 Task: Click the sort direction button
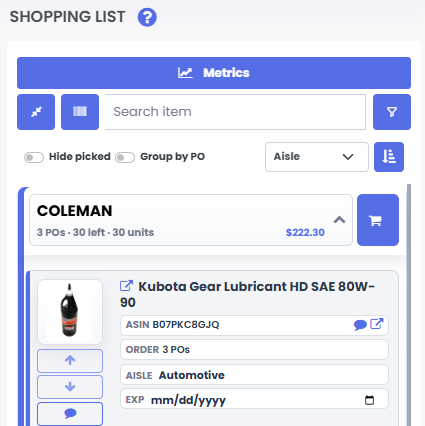(389, 157)
